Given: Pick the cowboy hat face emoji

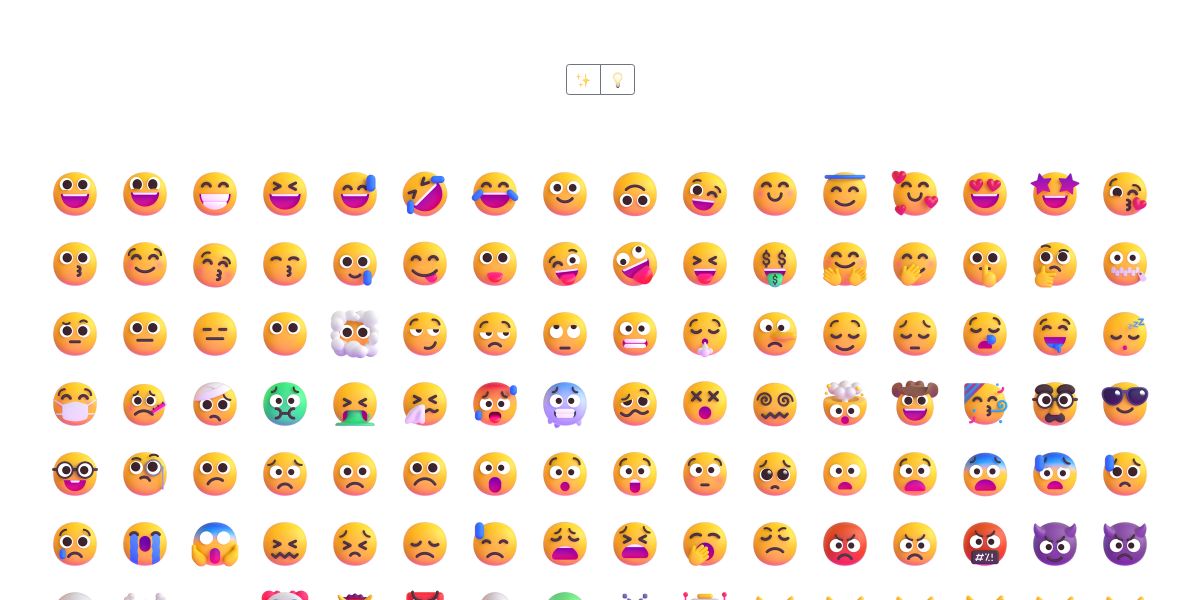Looking at the screenshot, I should click(x=915, y=403).
